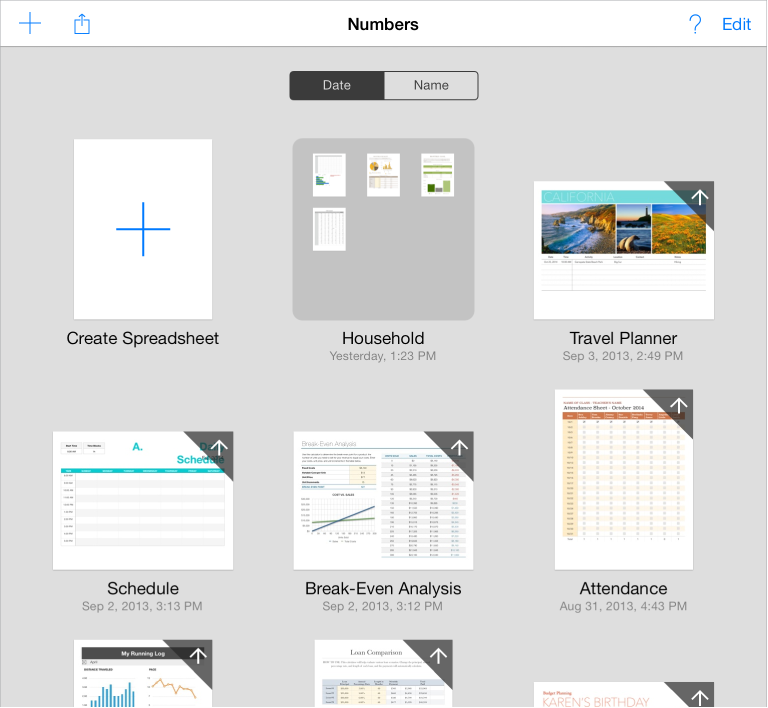Open the My Running Log spreadsheet

coord(143,673)
